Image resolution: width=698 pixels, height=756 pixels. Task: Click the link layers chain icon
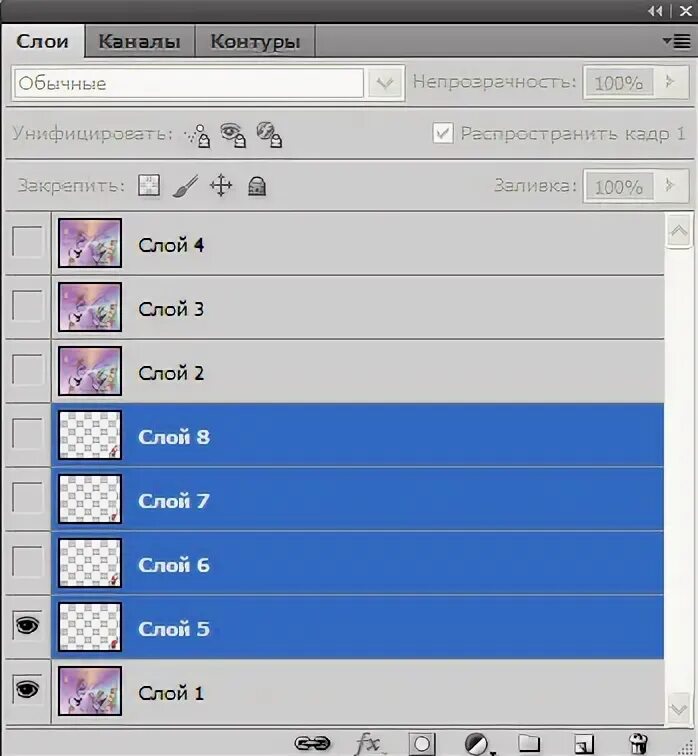coord(312,743)
